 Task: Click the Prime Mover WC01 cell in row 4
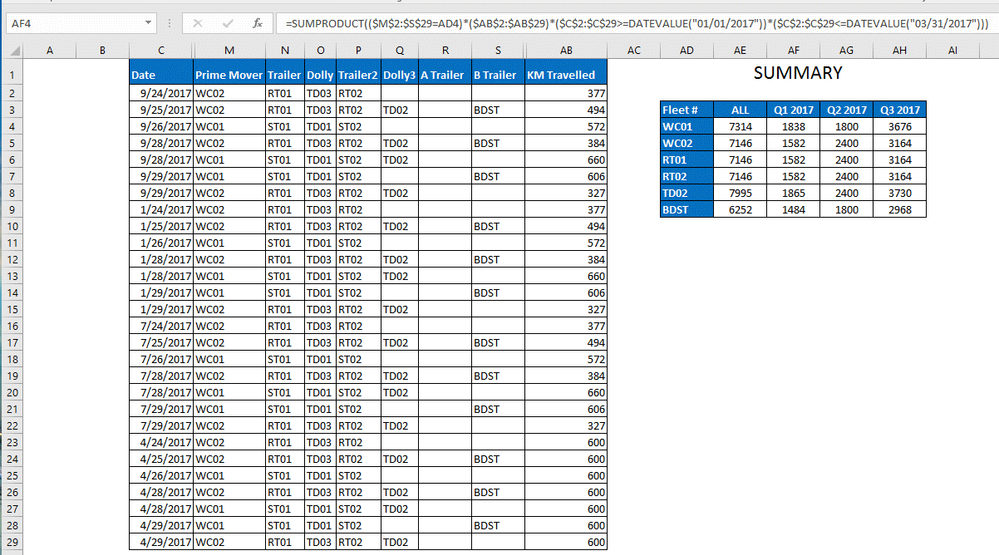[x=229, y=127]
